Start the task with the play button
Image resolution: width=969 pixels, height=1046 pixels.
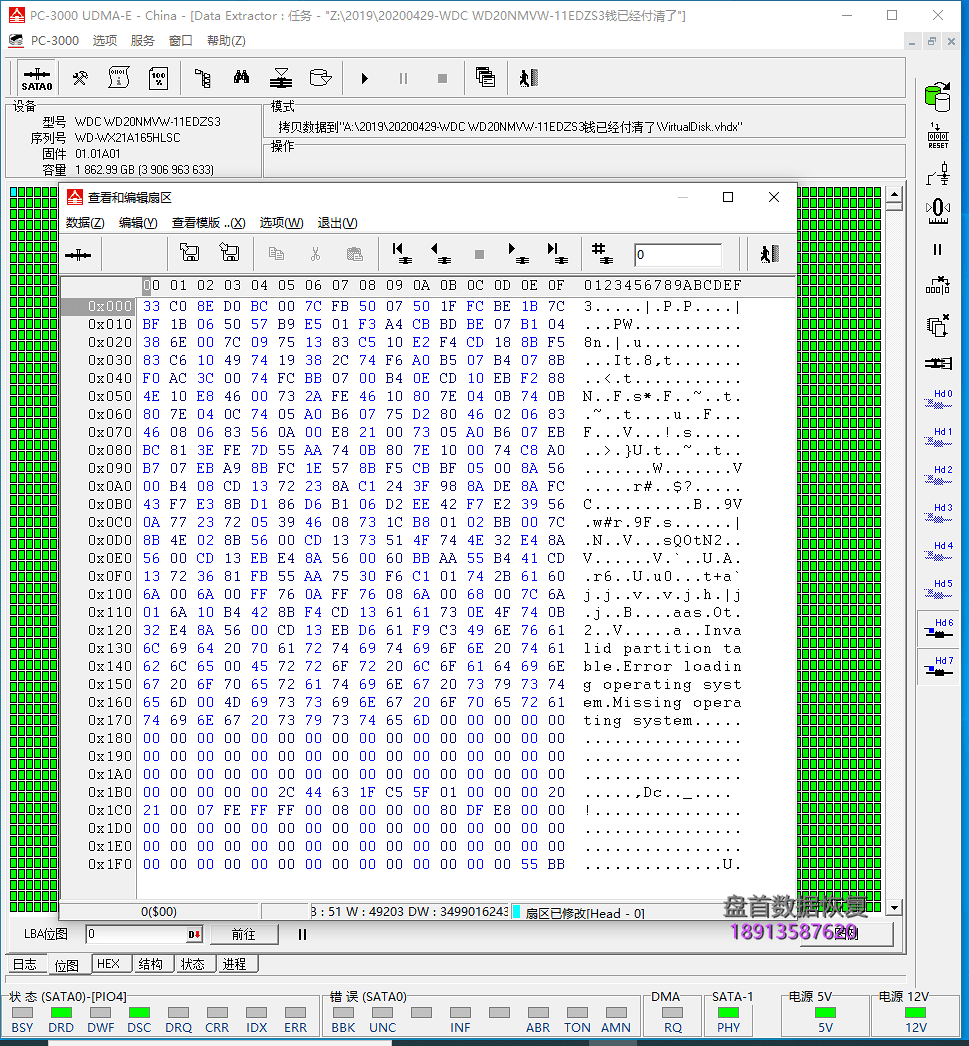[x=364, y=79]
